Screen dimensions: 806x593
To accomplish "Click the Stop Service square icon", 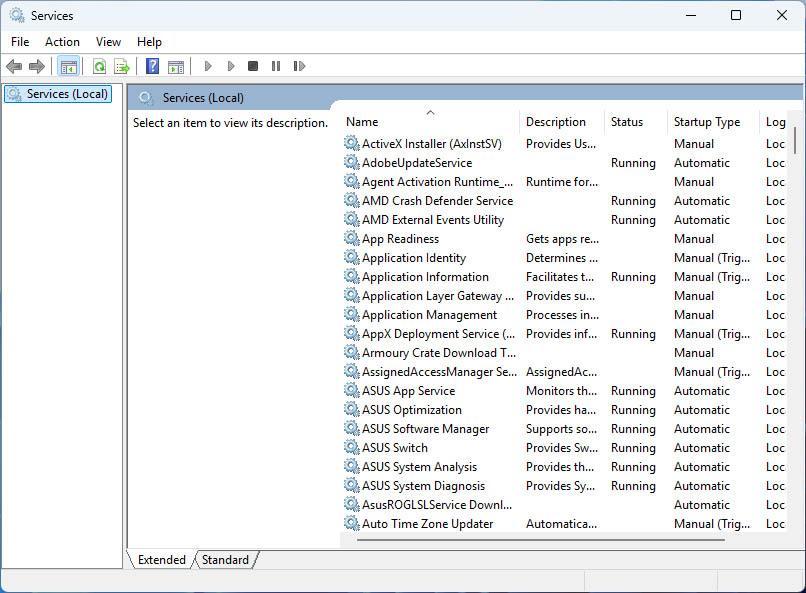I will coord(253,66).
